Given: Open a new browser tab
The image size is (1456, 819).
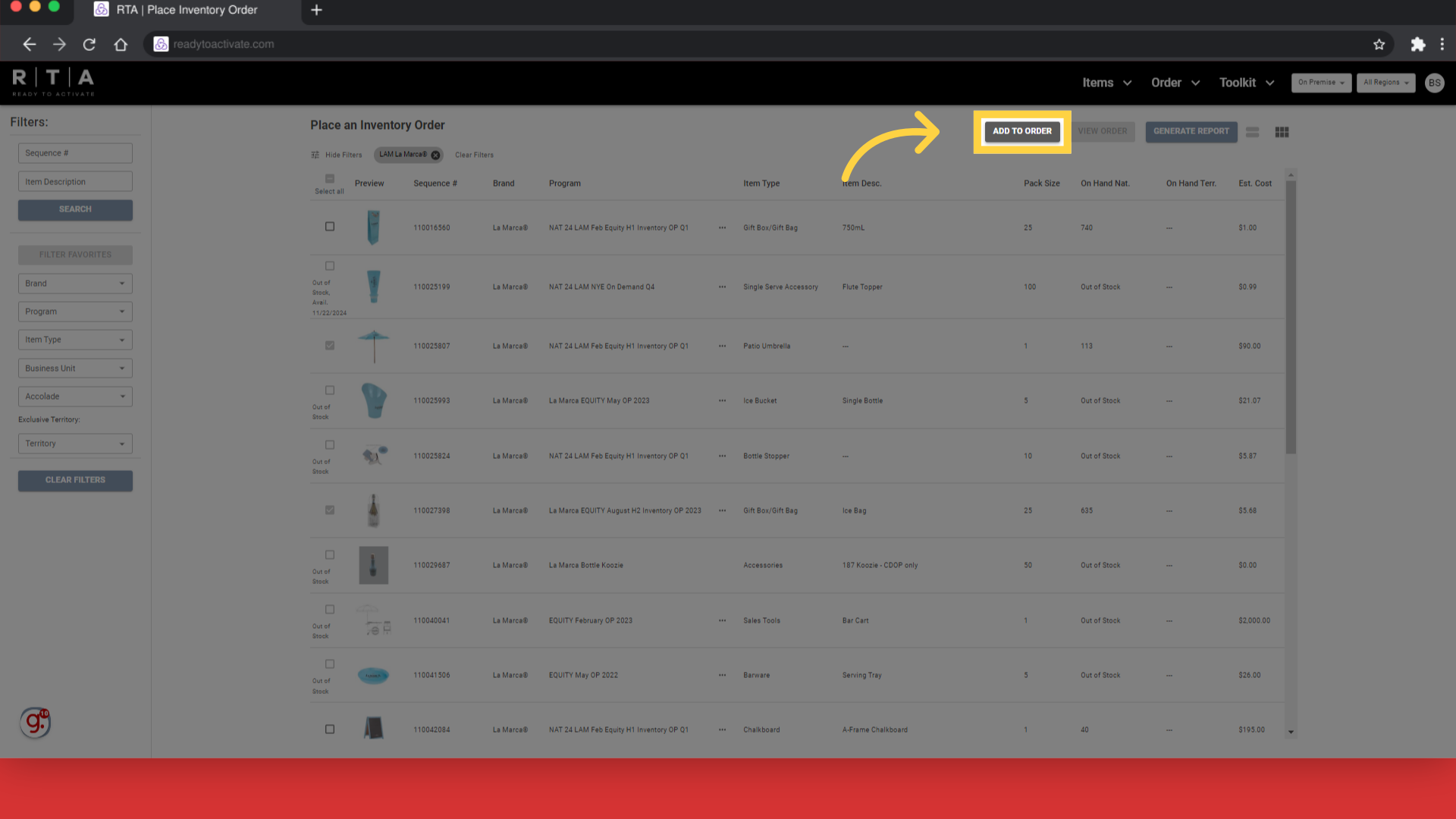Looking at the screenshot, I should [x=317, y=10].
